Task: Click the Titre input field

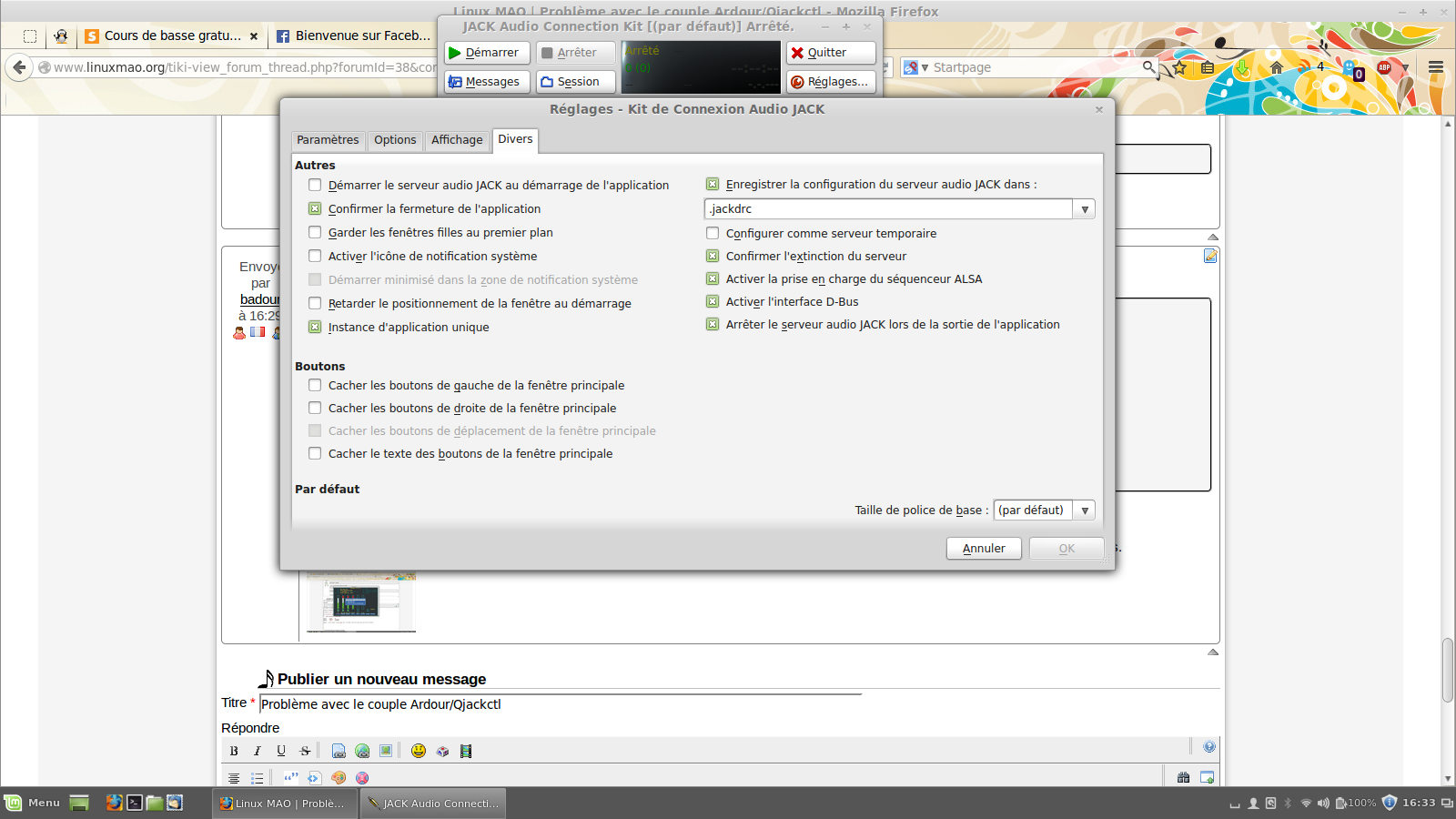Action: point(561,704)
